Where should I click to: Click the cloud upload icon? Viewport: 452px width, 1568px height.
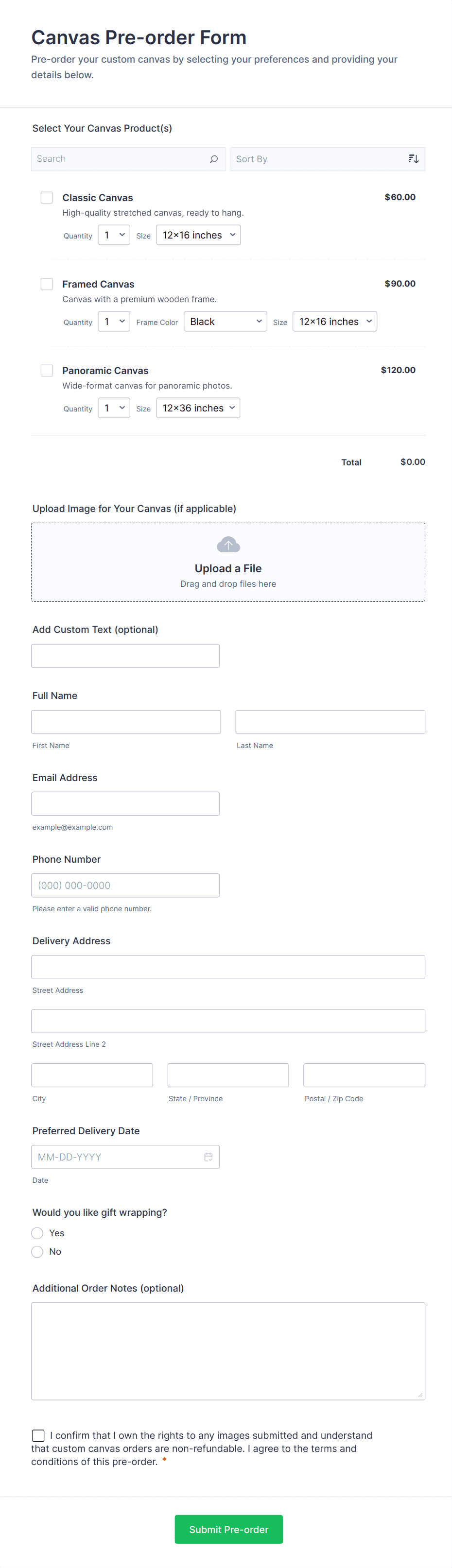coord(228,545)
